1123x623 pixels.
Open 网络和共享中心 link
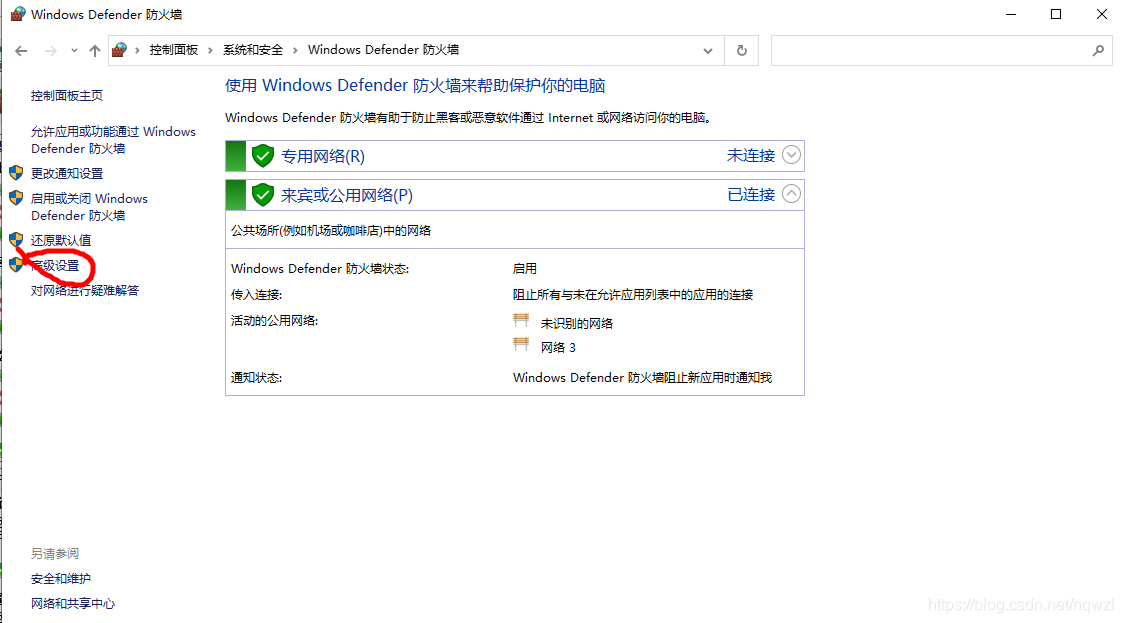(72, 604)
